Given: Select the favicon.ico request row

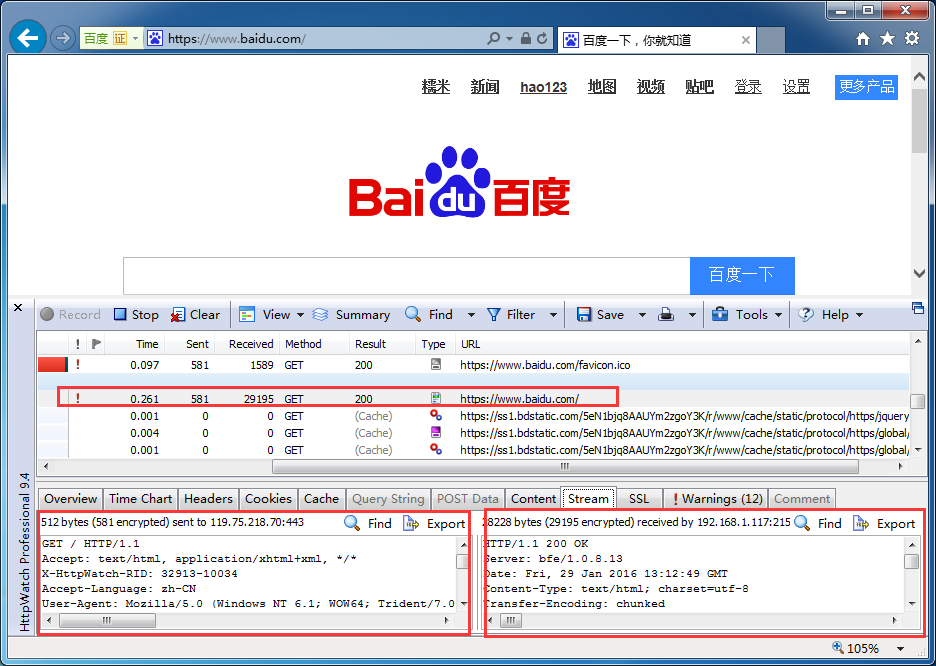Looking at the screenshot, I should click(x=473, y=365).
